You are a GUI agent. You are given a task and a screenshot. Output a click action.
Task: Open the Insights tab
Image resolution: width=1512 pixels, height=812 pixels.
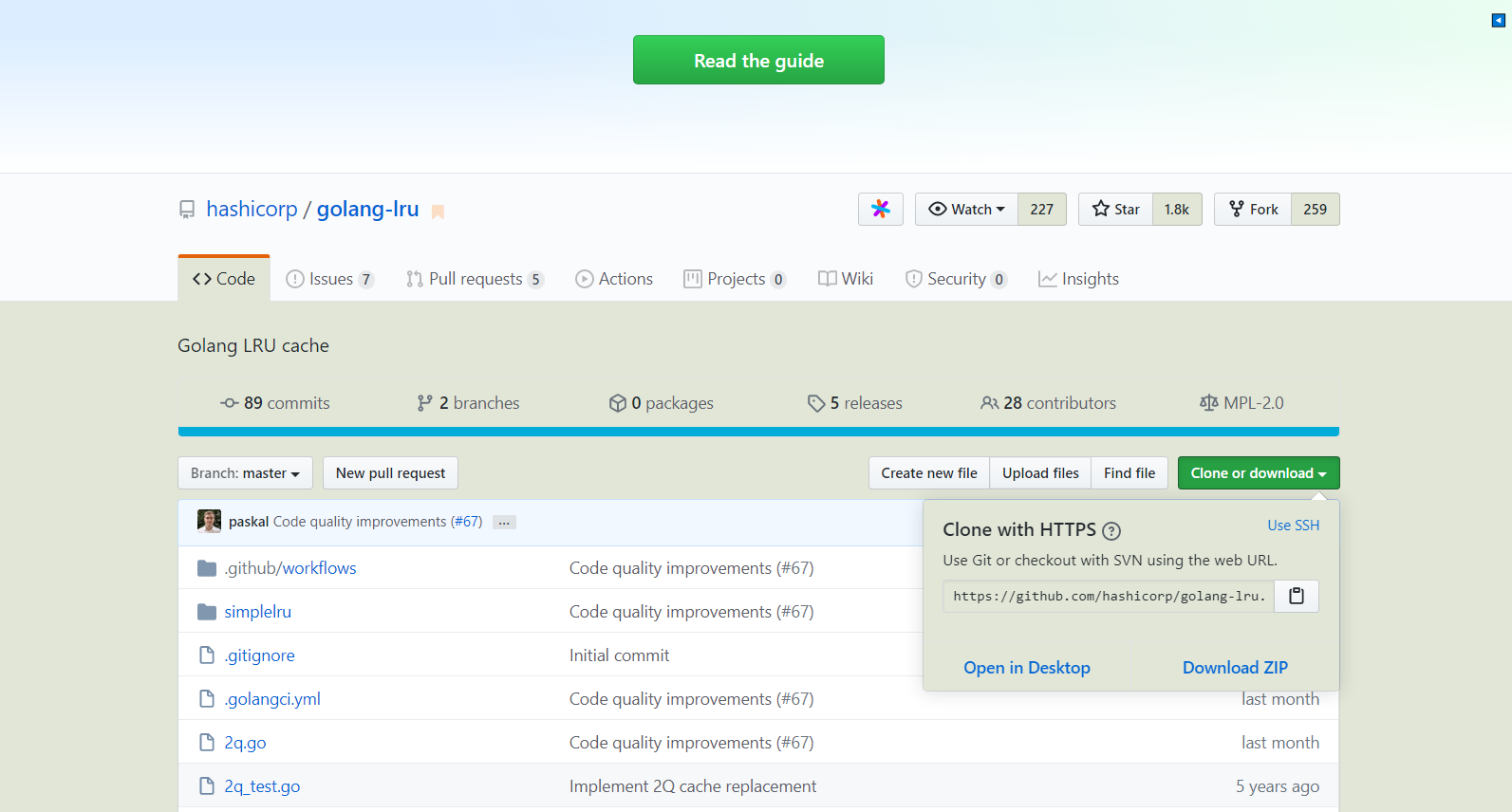[x=1079, y=279]
